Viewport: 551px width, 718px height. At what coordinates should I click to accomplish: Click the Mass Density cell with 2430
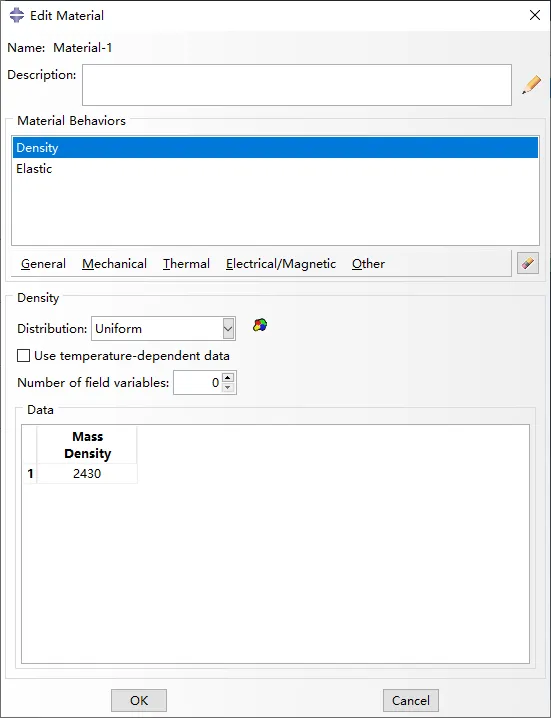pyautogui.click(x=87, y=473)
